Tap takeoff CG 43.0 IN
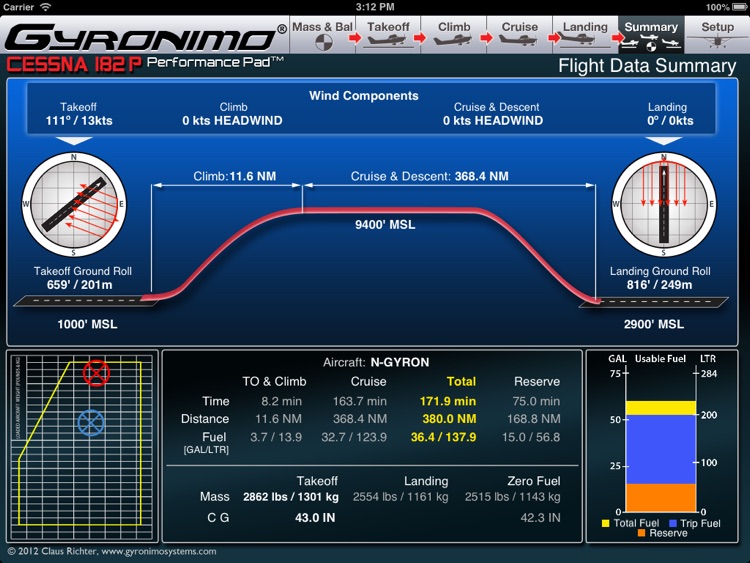 pyautogui.click(x=315, y=518)
